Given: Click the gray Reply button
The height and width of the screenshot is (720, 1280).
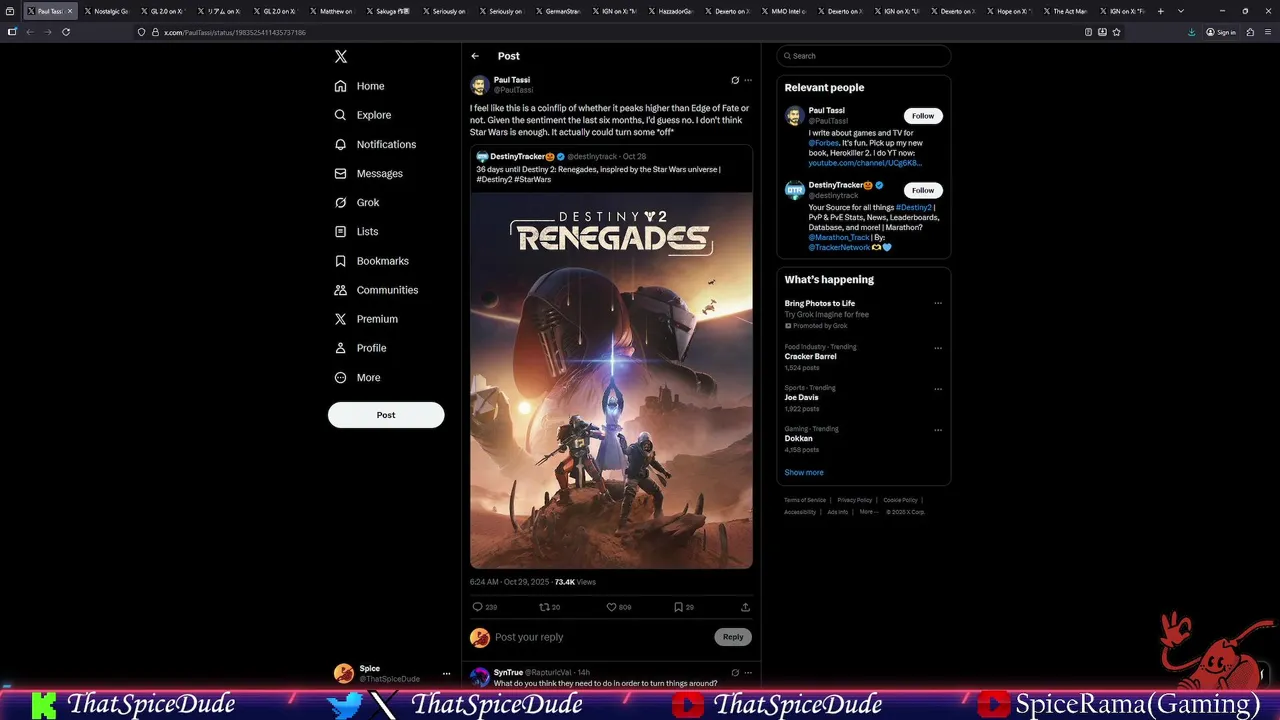Looking at the screenshot, I should (733, 637).
